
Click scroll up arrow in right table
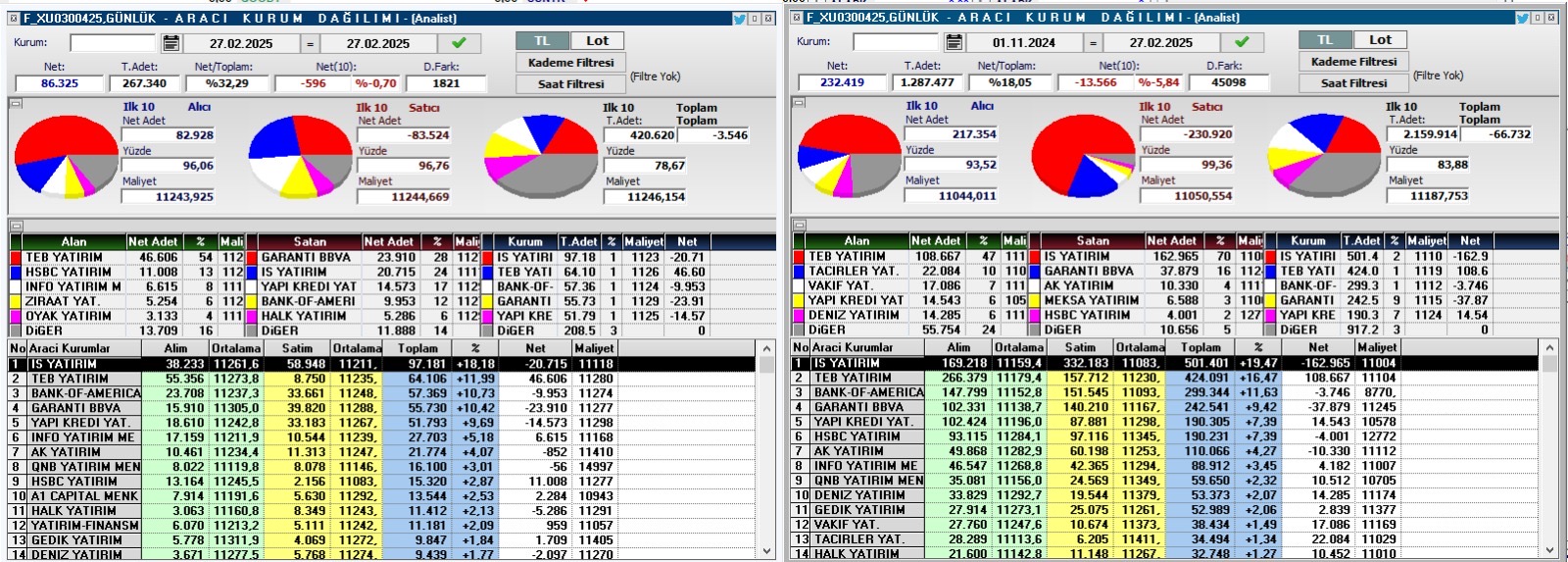point(1549,348)
